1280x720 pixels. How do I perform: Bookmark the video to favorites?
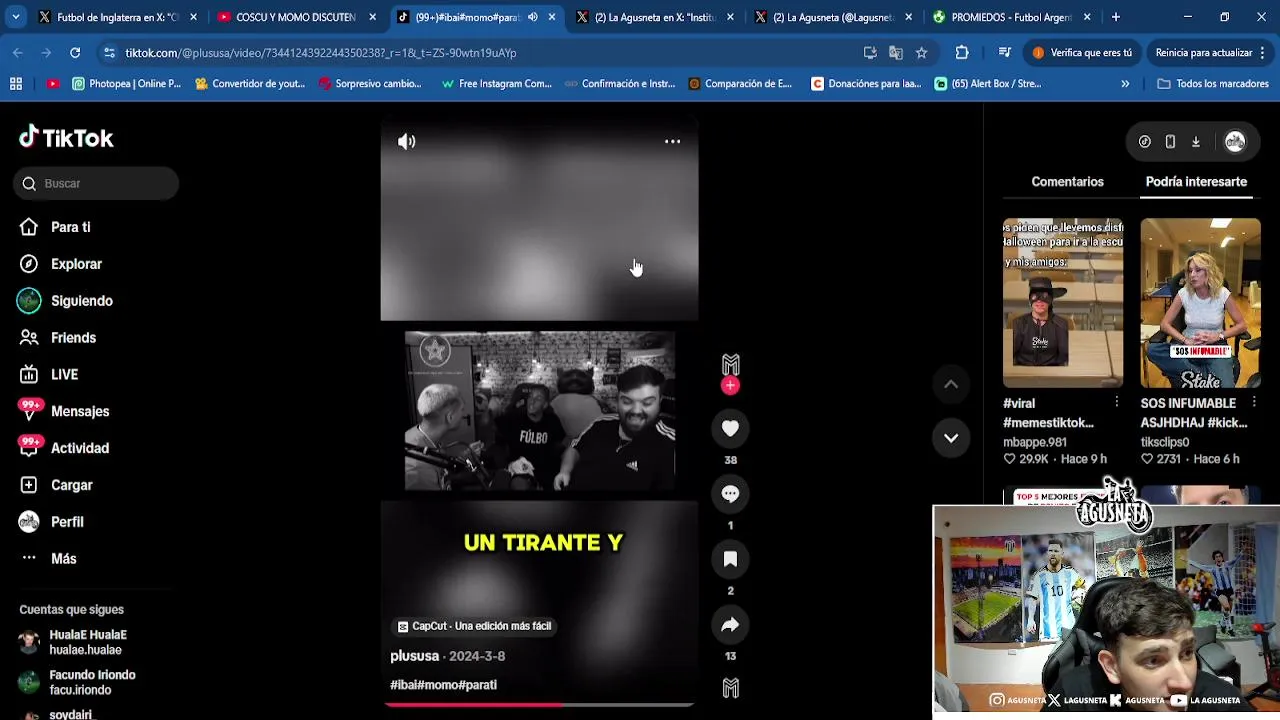[730, 559]
